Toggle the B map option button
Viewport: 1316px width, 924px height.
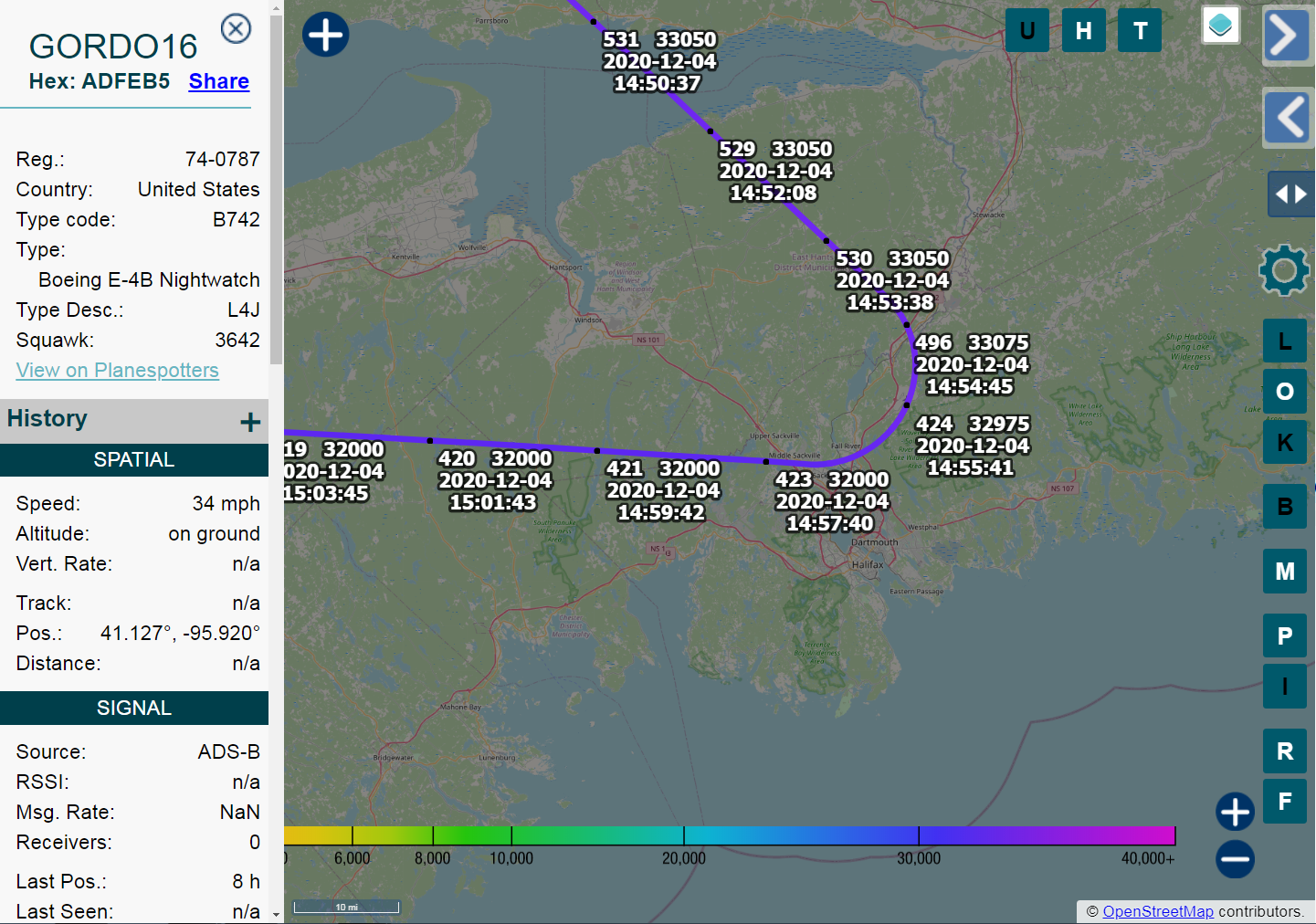(x=1285, y=507)
